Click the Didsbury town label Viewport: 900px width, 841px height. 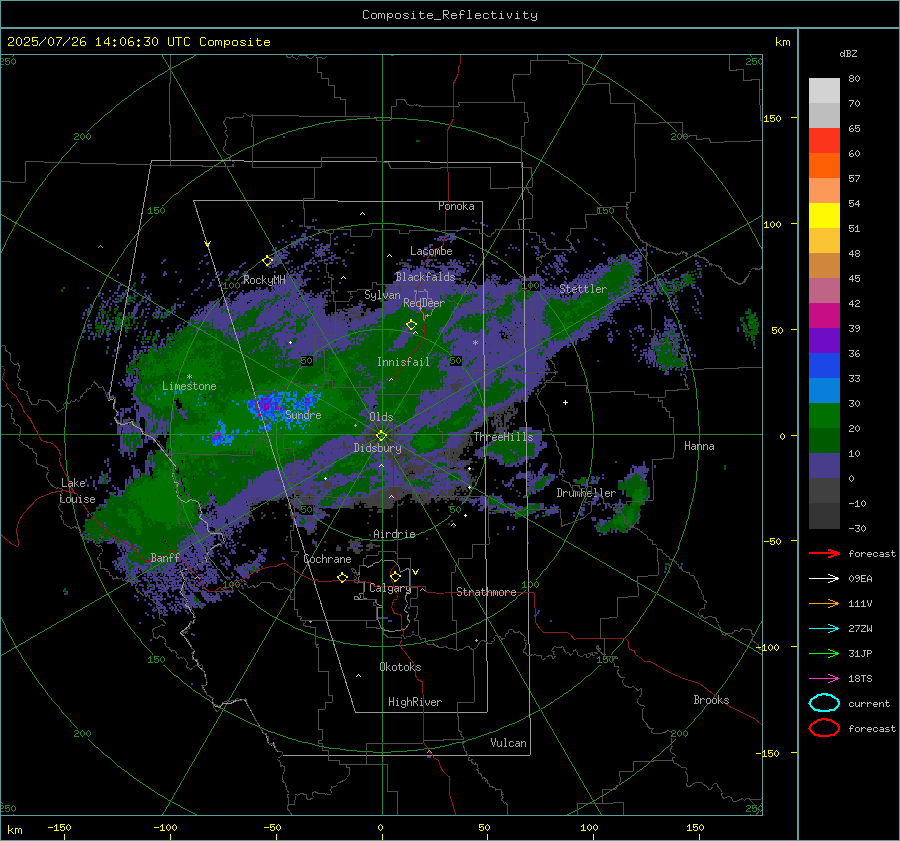point(377,448)
